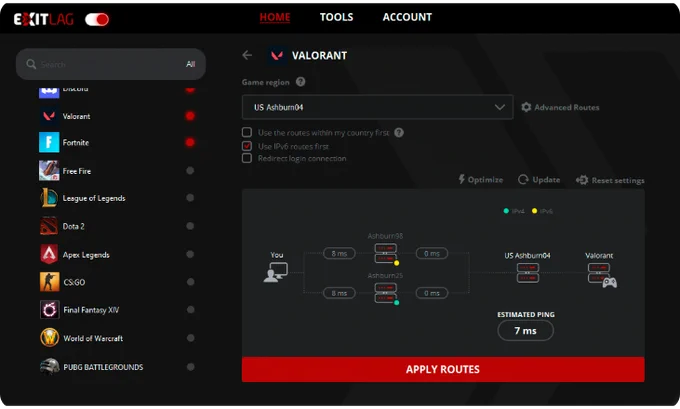Click the Update button

click(x=539, y=180)
